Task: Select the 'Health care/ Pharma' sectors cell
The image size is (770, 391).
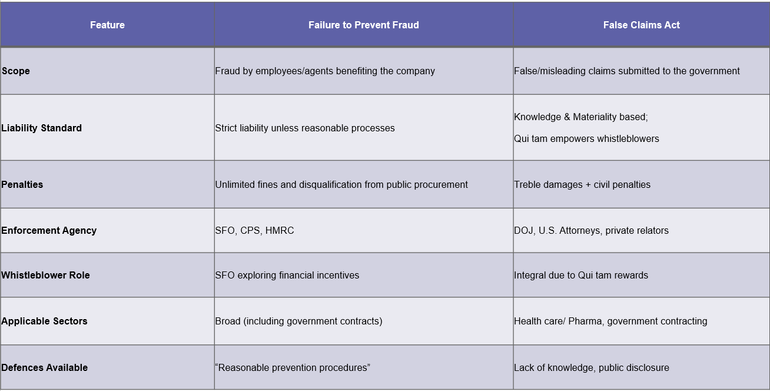Action: coord(641,321)
